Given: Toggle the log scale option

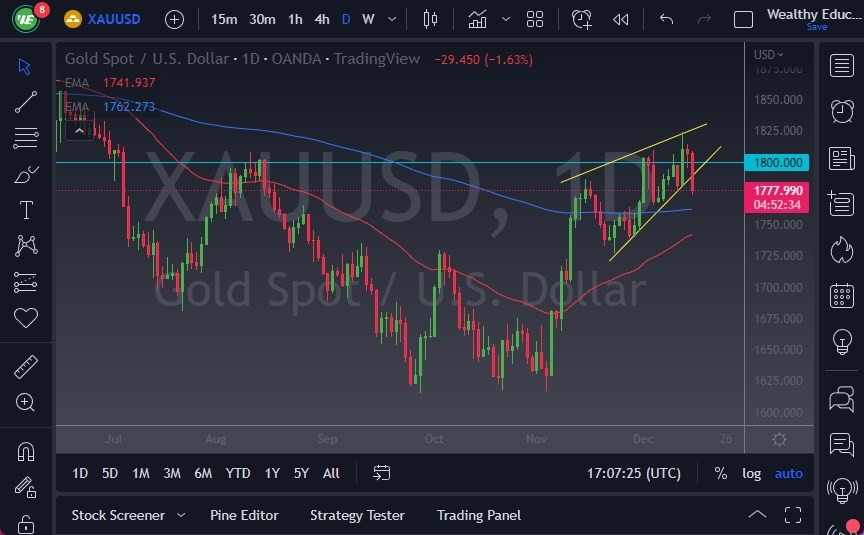Looking at the screenshot, I should point(752,473).
